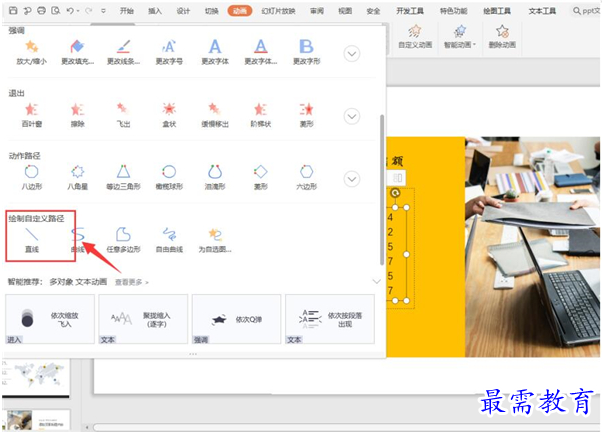Select the 曲线 custom path tool

pos(78,240)
